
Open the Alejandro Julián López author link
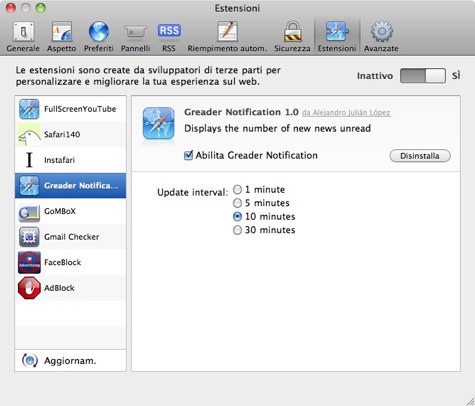[346, 113]
